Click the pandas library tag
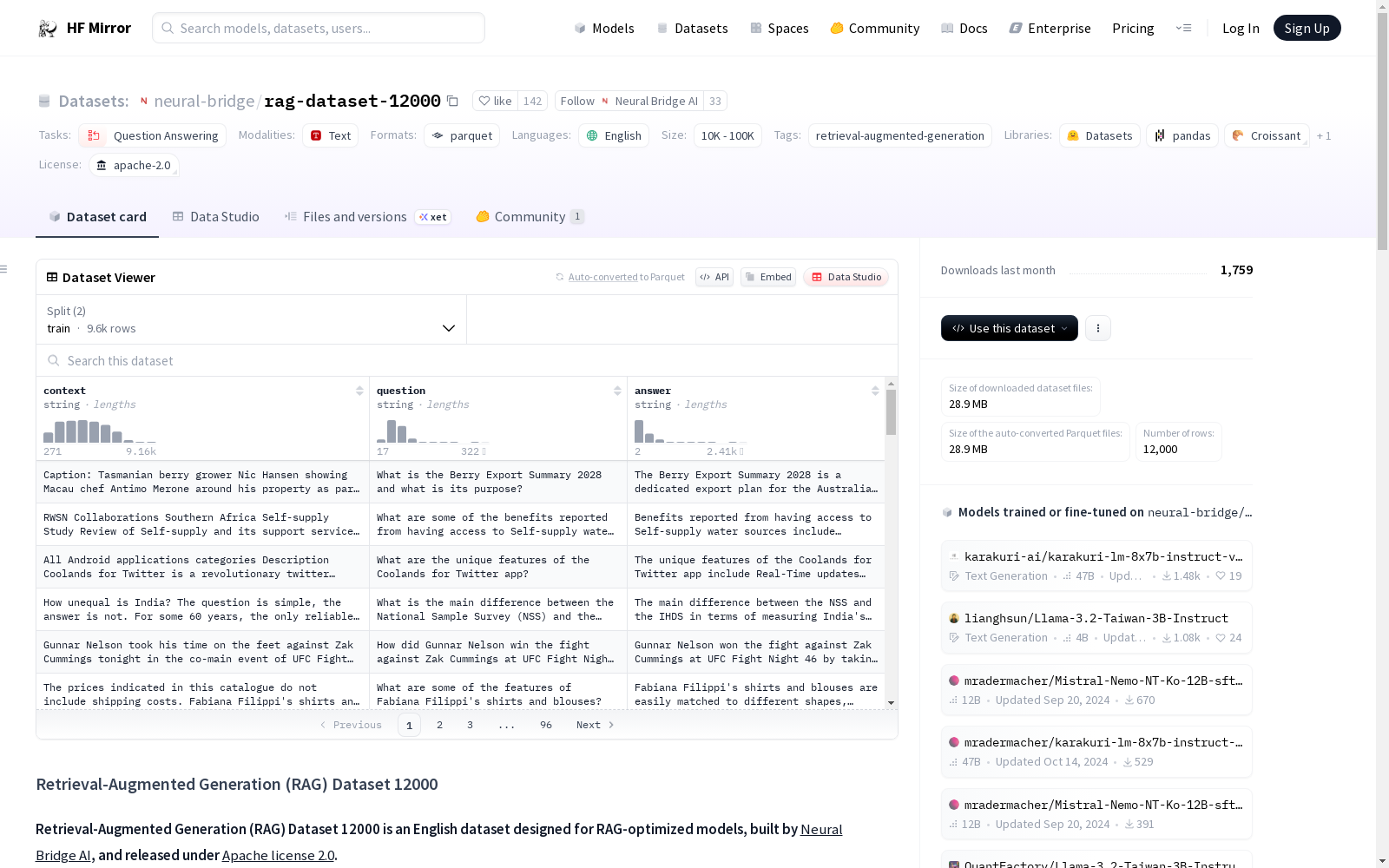 pyautogui.click(x=1182, y=135)
